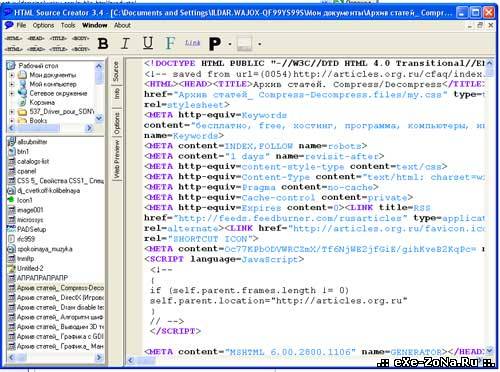Switch to the Web Preview vertical tab
The width and height of the screenshot is (500, 372).
(116, 159)
